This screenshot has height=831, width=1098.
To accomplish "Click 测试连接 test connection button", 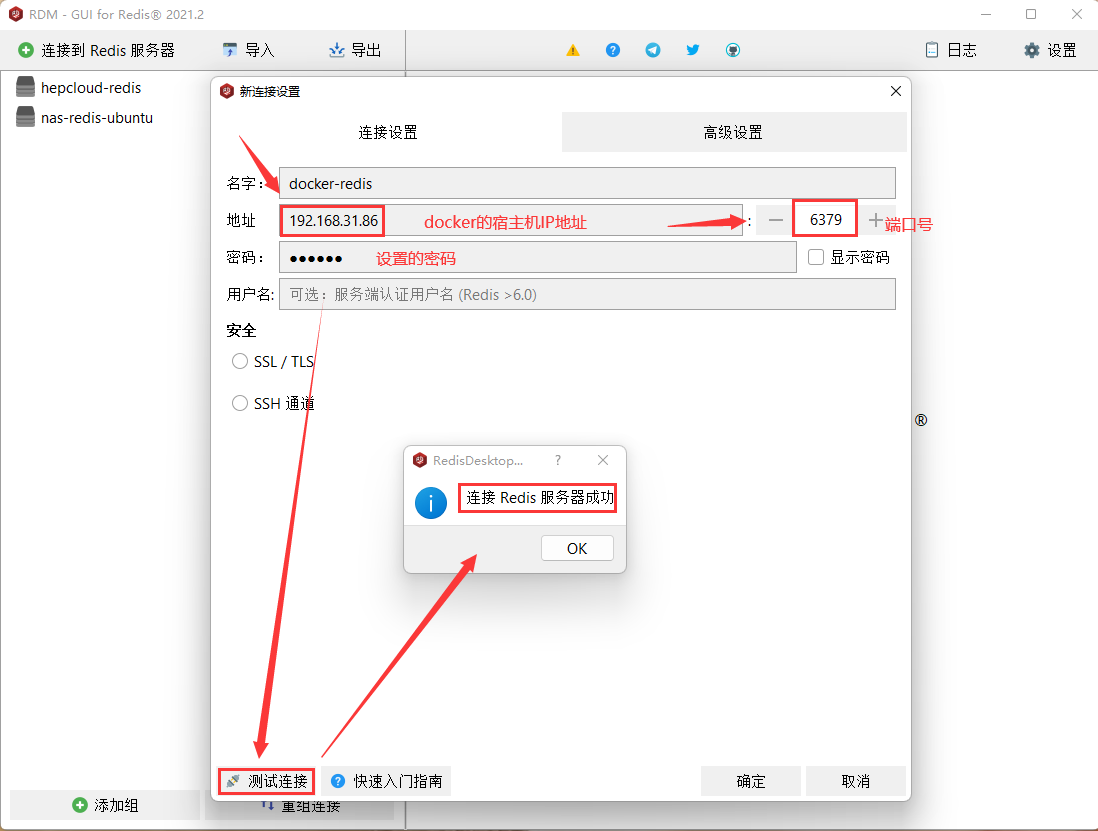I will click(267, 781).
